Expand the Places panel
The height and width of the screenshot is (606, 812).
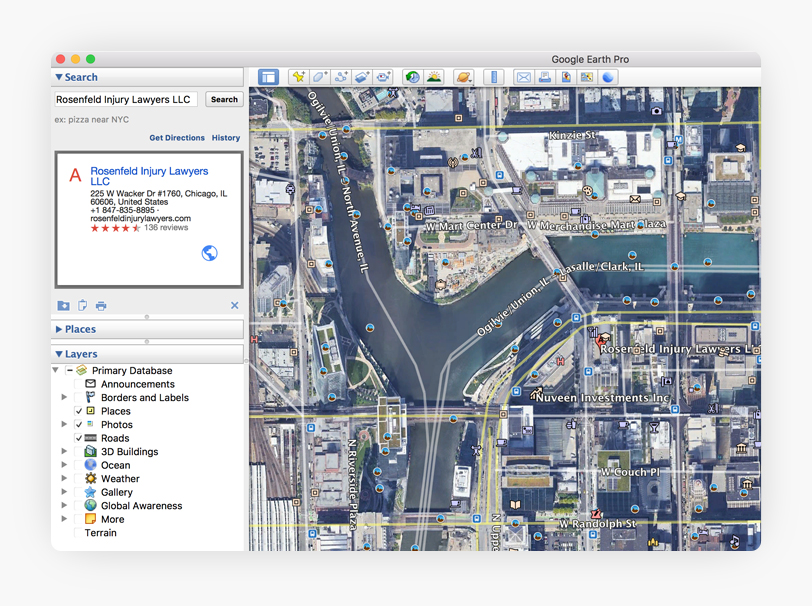pos(80,329)
